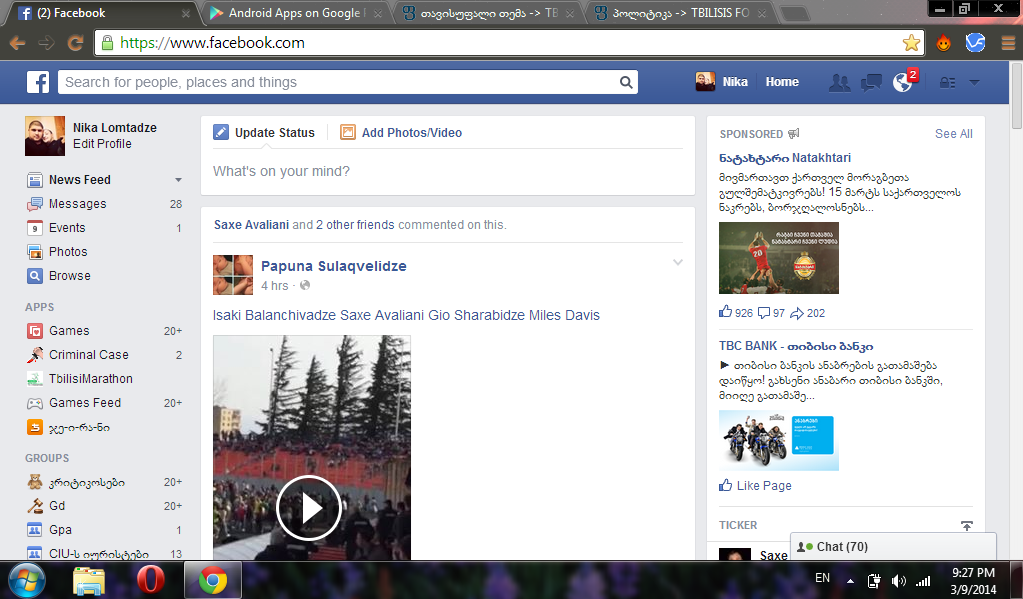The image size is (1023, 599).
Task: Click the Natakhtari rugby ad image
Action: pyautogui.click(x=778, y=258)
